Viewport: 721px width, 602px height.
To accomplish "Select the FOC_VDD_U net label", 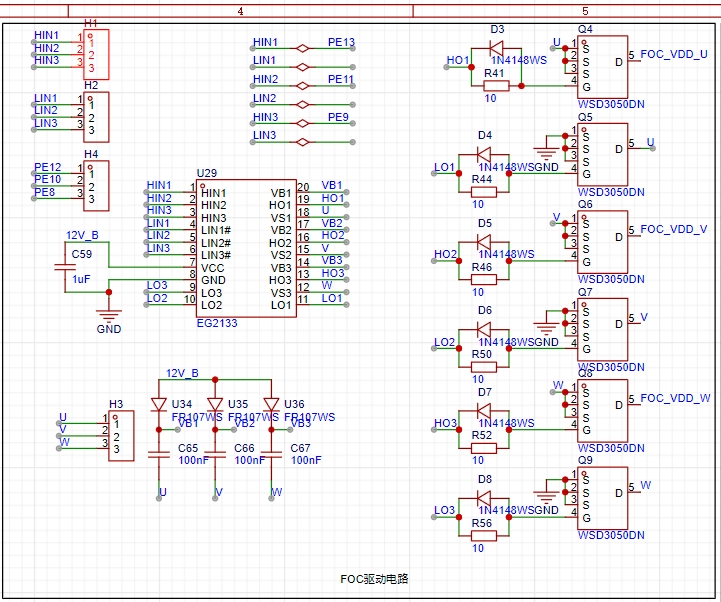I will 673,55.
